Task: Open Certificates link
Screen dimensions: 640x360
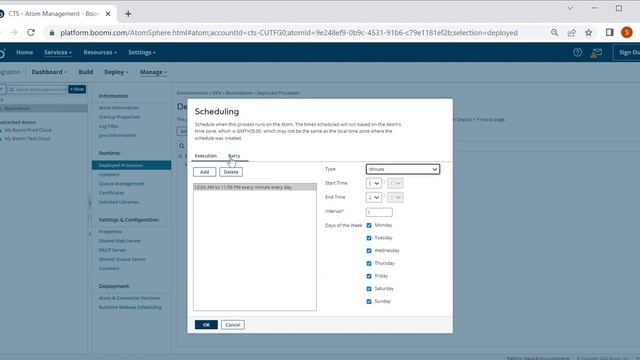Action: 111,193
